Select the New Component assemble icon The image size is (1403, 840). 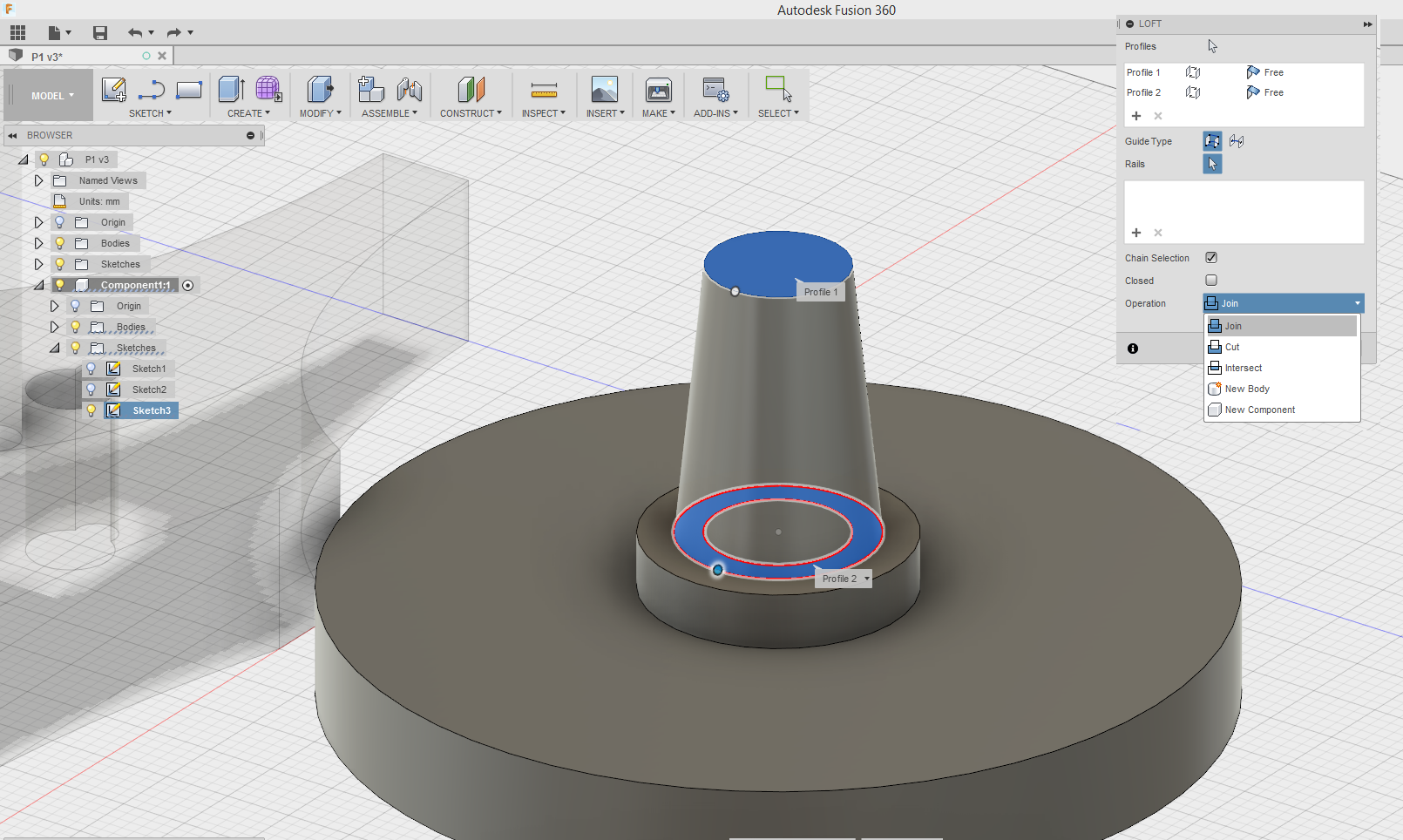coord(371,89)
